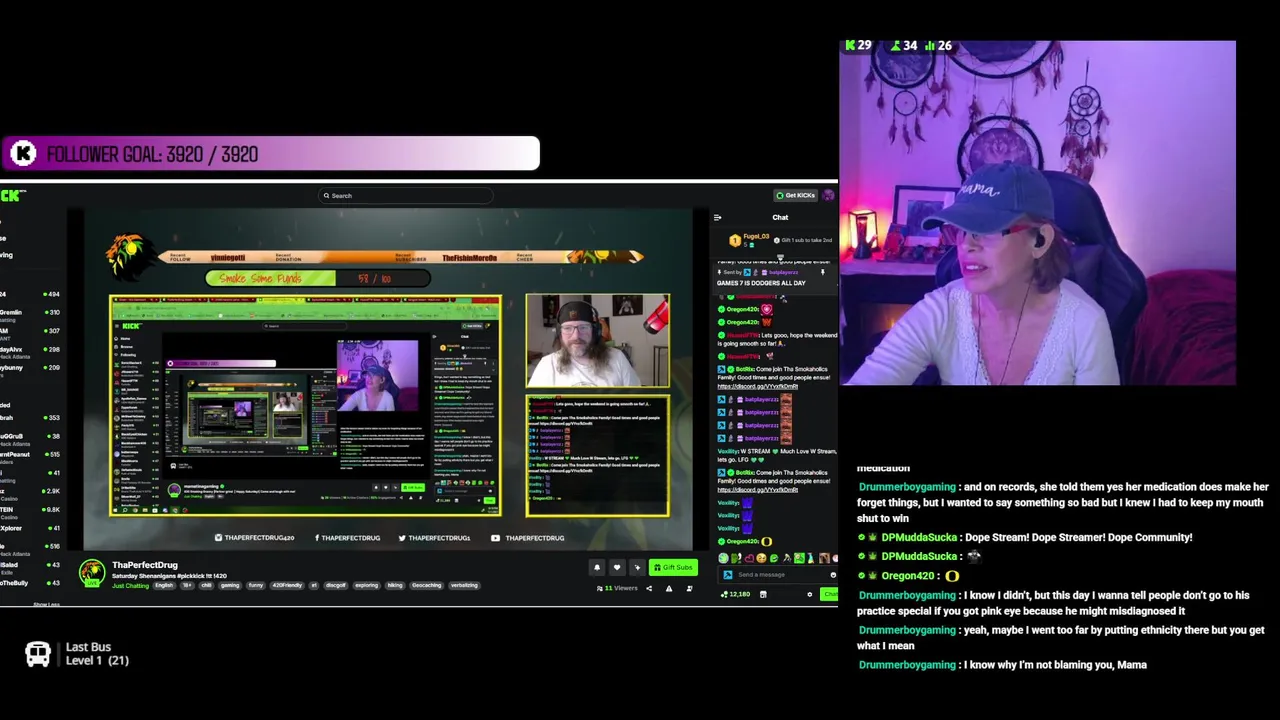The height and width of the screenshot is (720, 1280).
Task: Open the user profile avatar beside Get KICKs
Action: coord(828,195)
